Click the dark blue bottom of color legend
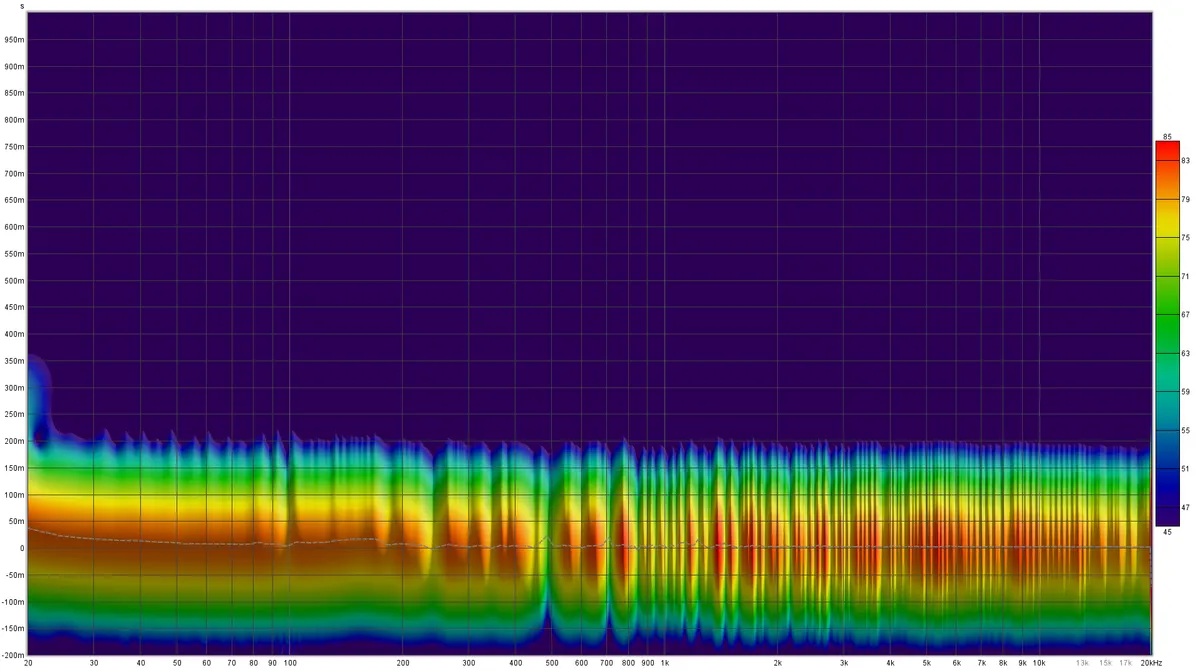The image size is (1200, 671). [1166, 507]
